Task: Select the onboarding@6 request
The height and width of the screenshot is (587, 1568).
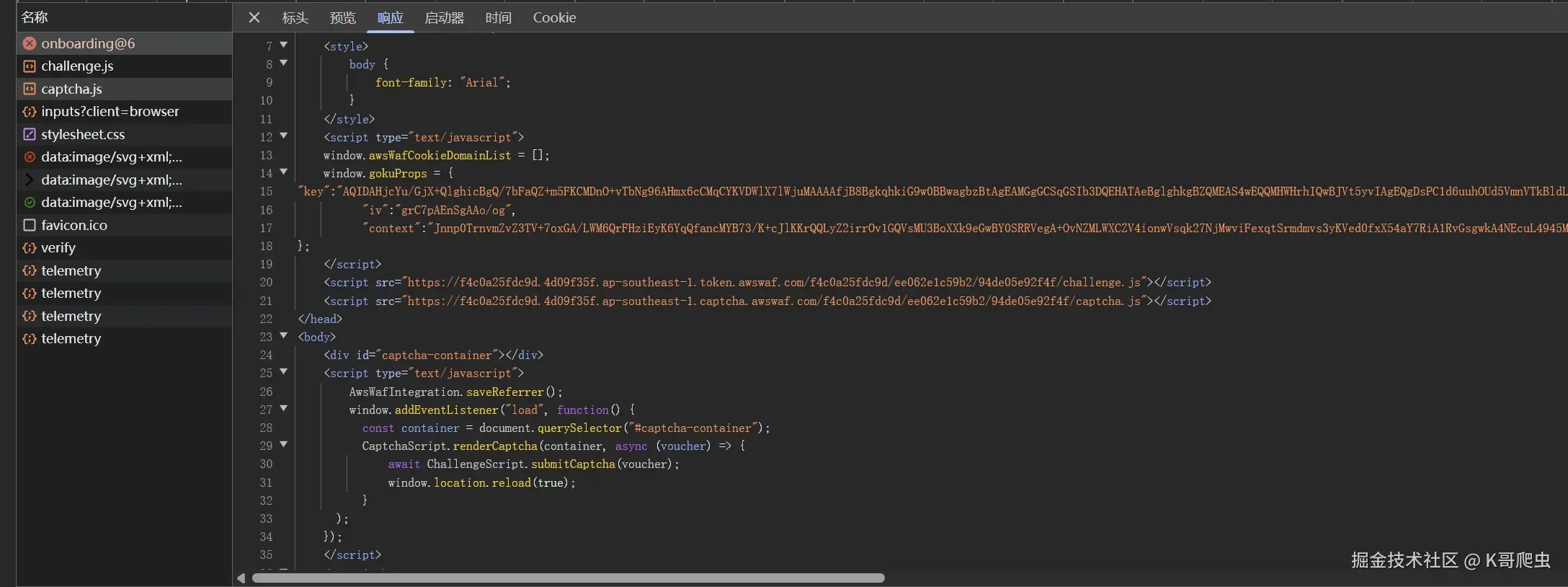Action: (124, 43)
